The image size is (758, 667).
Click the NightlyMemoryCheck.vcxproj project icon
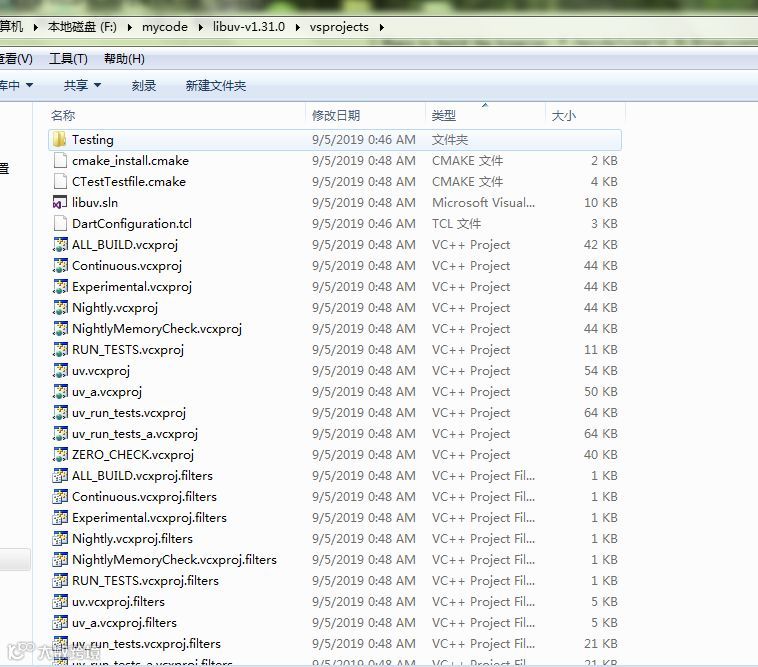pyautogui.click(x=60, y=329)
